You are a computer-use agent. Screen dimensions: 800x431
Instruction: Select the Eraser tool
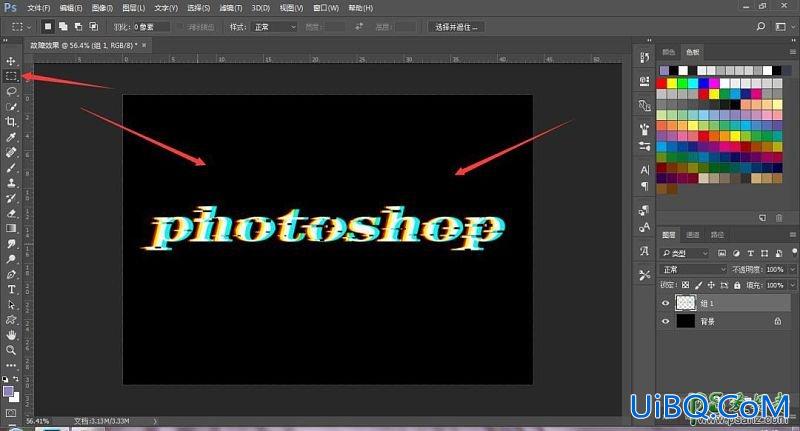click(11, 213)
